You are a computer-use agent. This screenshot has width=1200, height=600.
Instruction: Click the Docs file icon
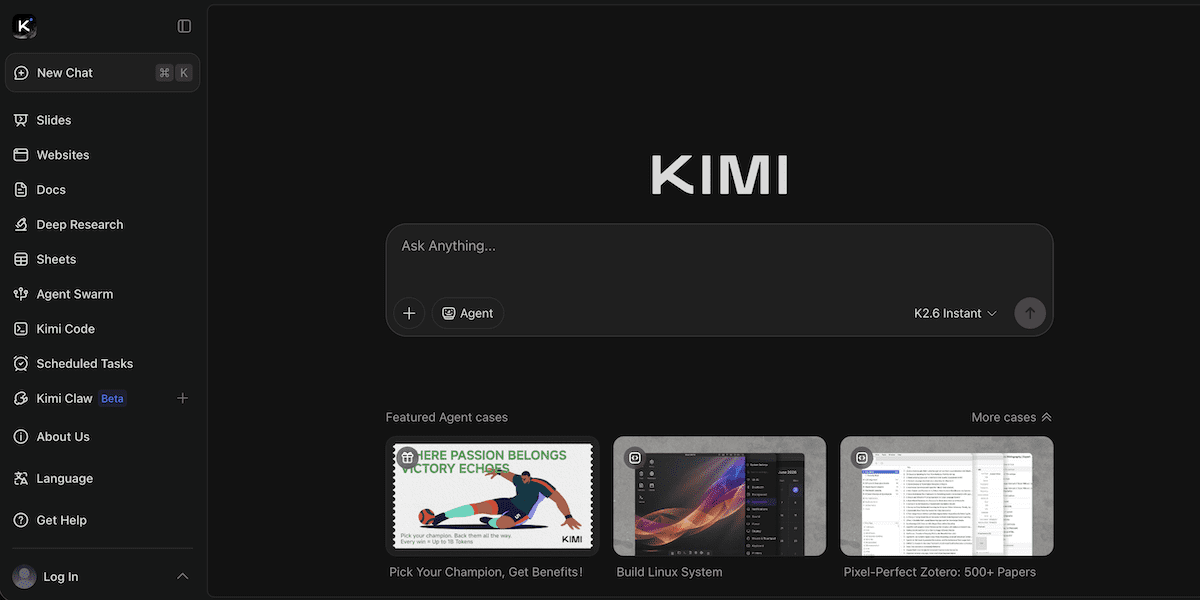pyautogui.click(x=21, y=190)
